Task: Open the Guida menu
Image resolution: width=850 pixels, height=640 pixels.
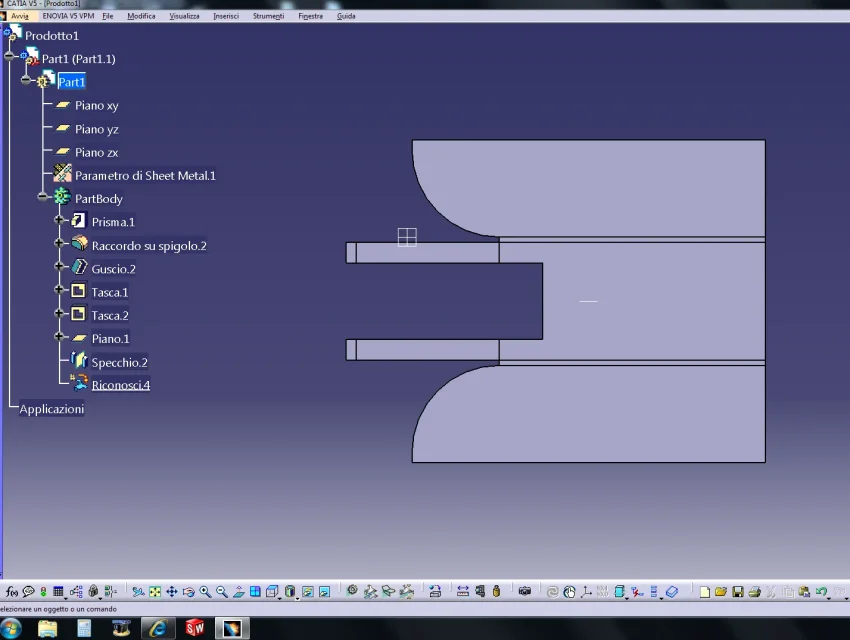Action: click(346, 16)
